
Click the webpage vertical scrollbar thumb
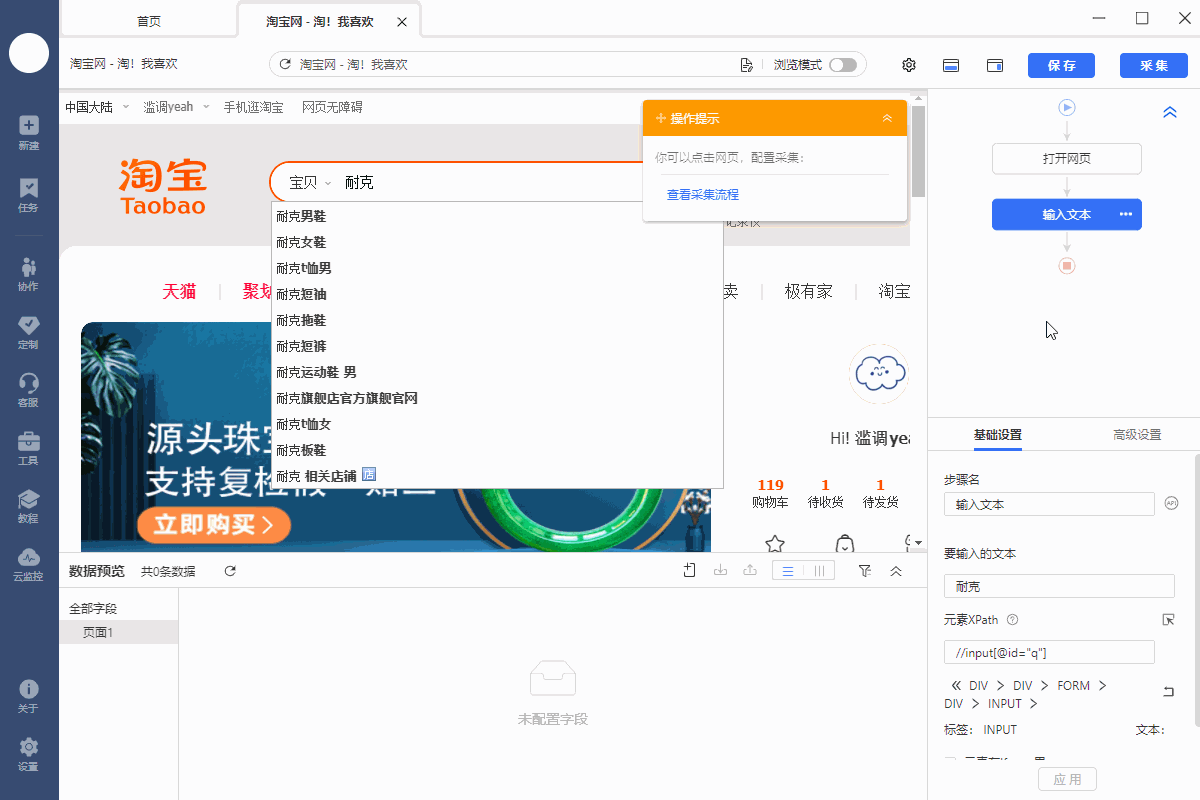(918, 151)
